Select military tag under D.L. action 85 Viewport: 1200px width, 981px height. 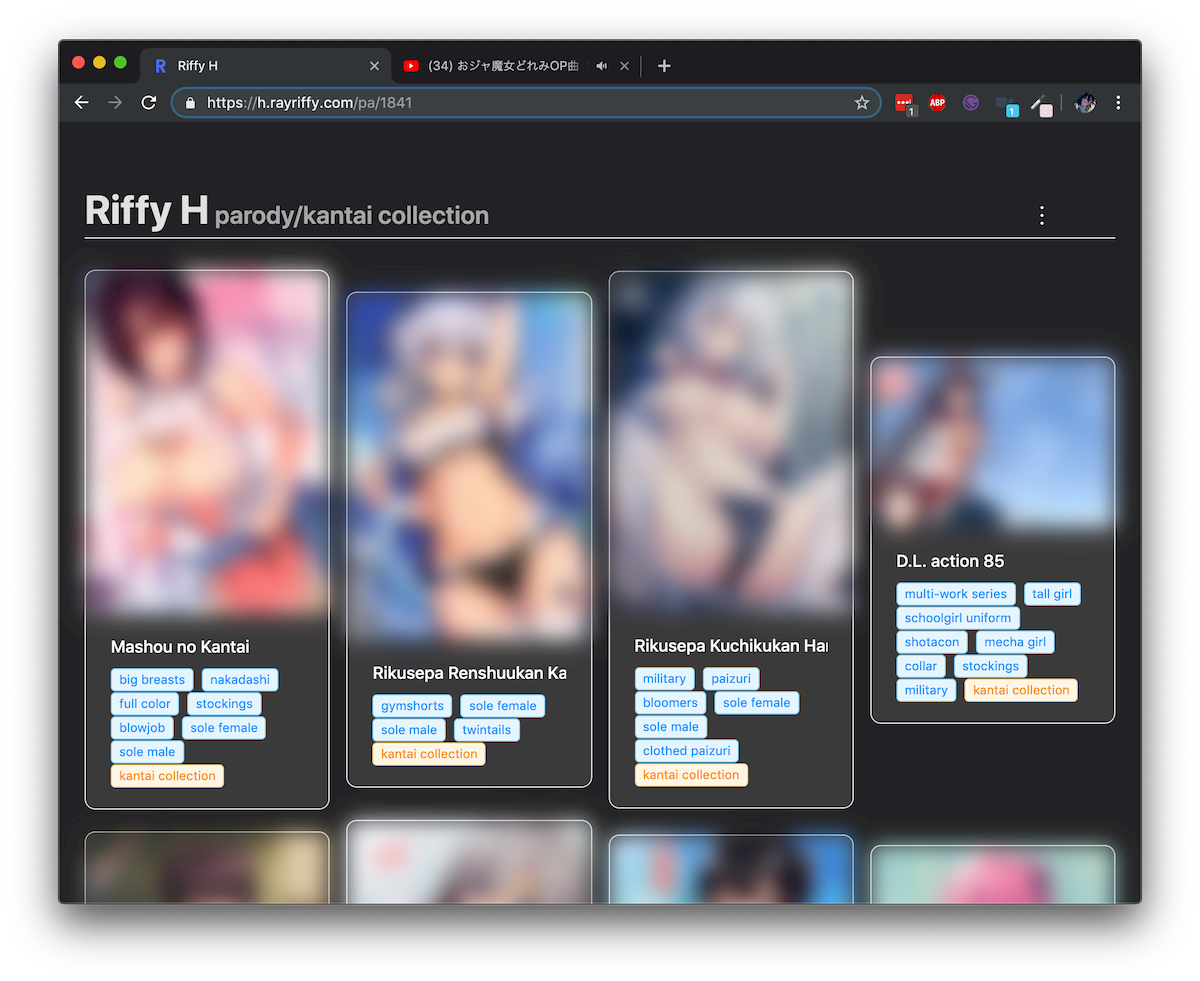pyautogui.click(x=926, y=690)
